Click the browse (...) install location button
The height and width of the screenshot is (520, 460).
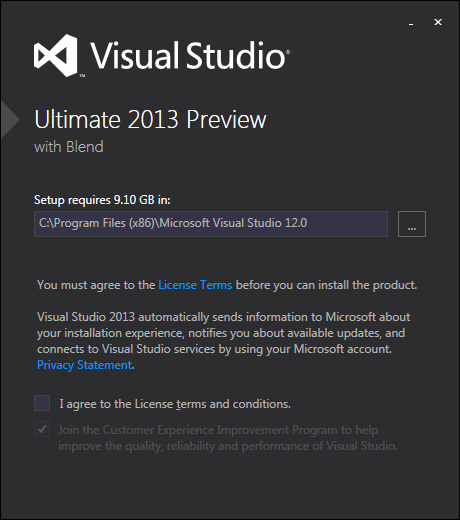[412, 224]
